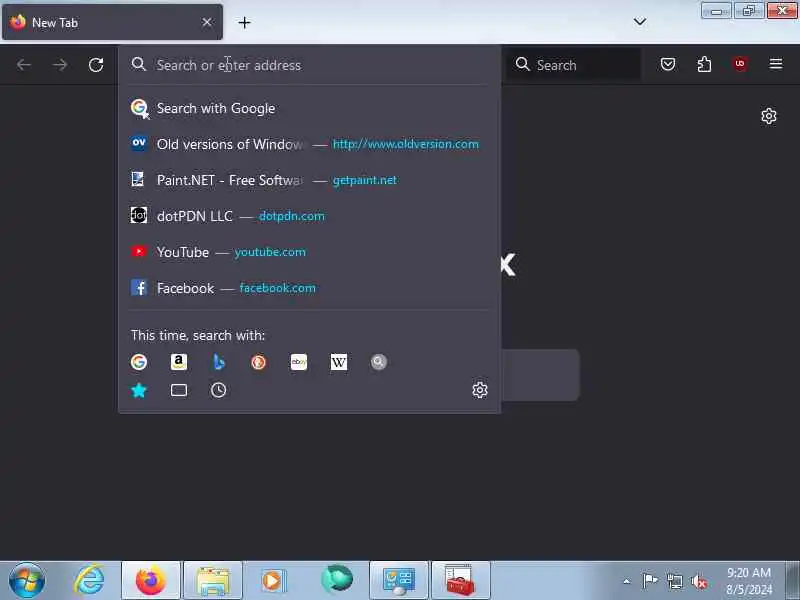Expand the list all tabs chevron
The height and width of the screenshot is (600, 800).
[640, 21]
